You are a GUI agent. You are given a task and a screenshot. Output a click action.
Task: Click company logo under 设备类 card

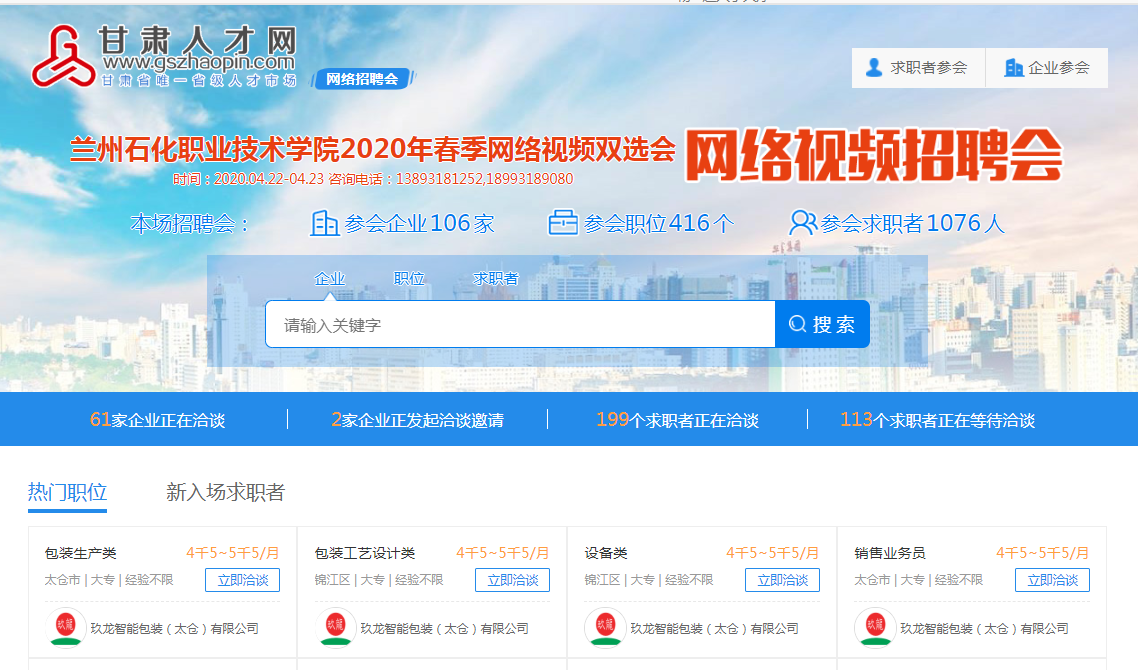605,627
